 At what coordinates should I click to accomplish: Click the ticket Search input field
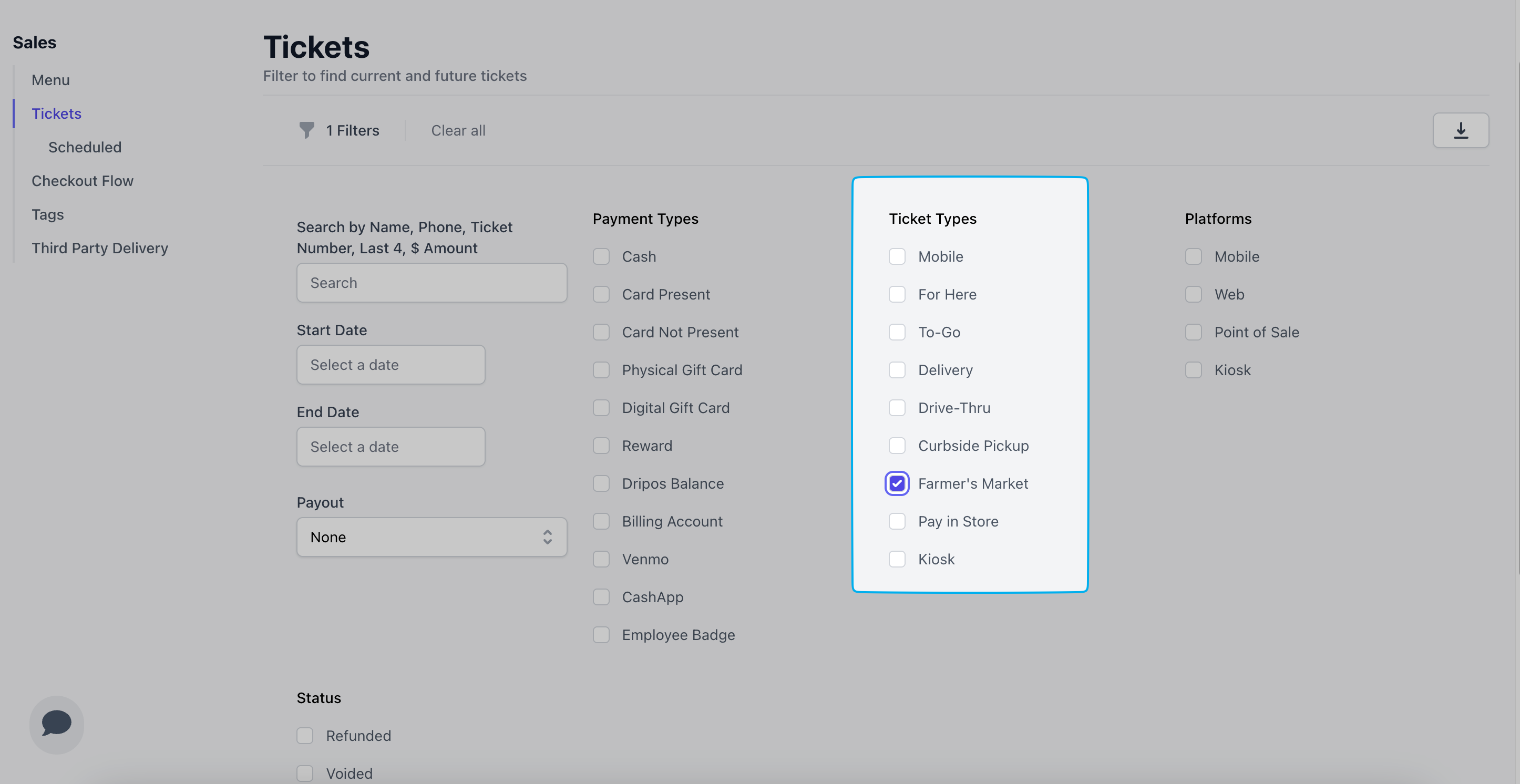tap(432, 283)
